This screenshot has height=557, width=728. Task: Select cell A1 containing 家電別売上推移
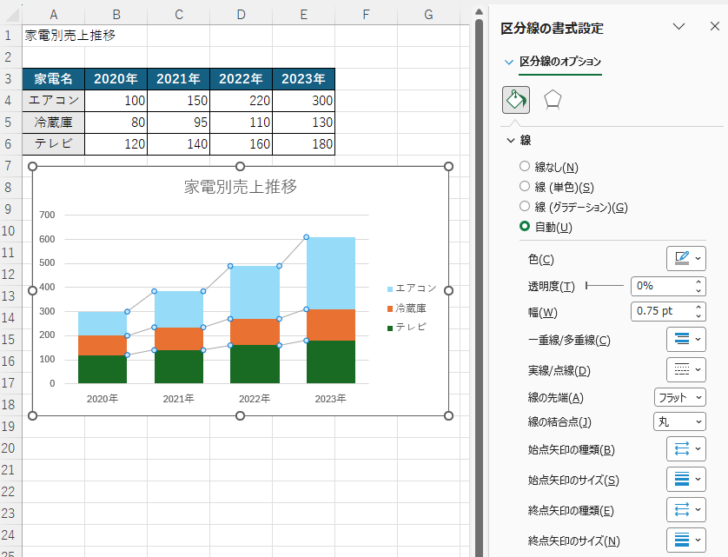[x=53, y=35]
